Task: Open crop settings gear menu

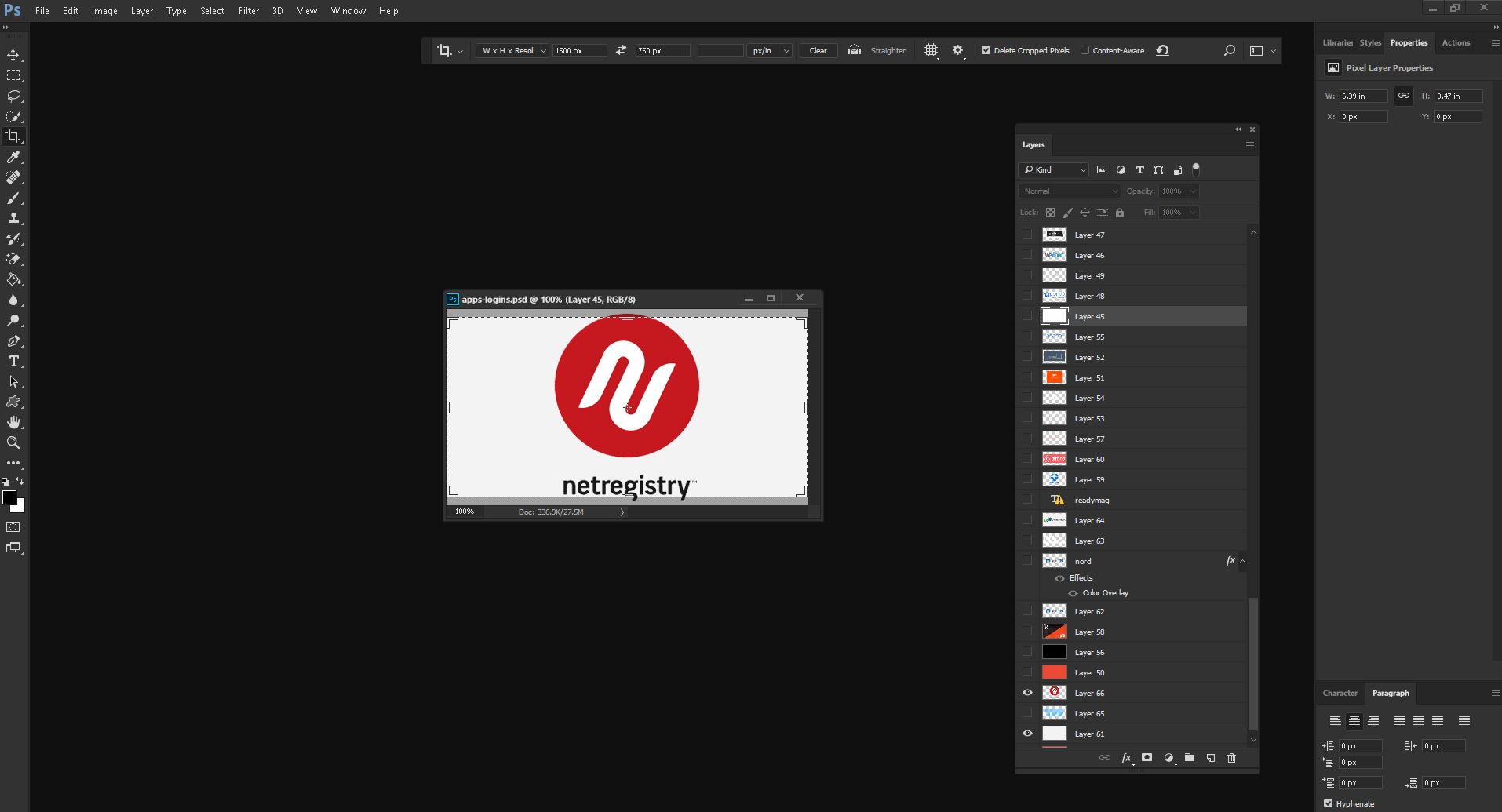Action: coord(957,50)
